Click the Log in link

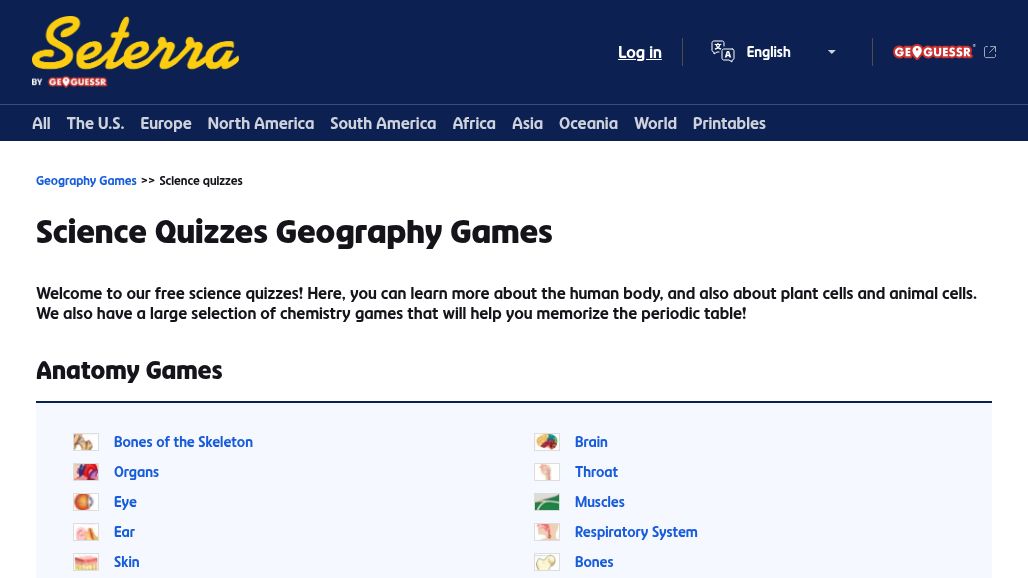[x=639, y=52]
